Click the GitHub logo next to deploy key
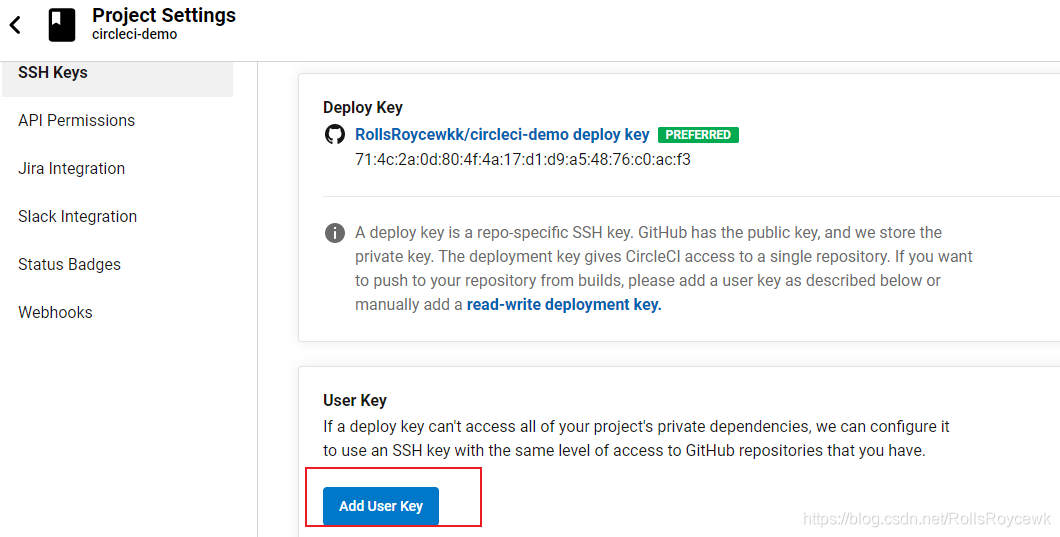The height and width of the screenshot is (537, 1060). (335, 135)
